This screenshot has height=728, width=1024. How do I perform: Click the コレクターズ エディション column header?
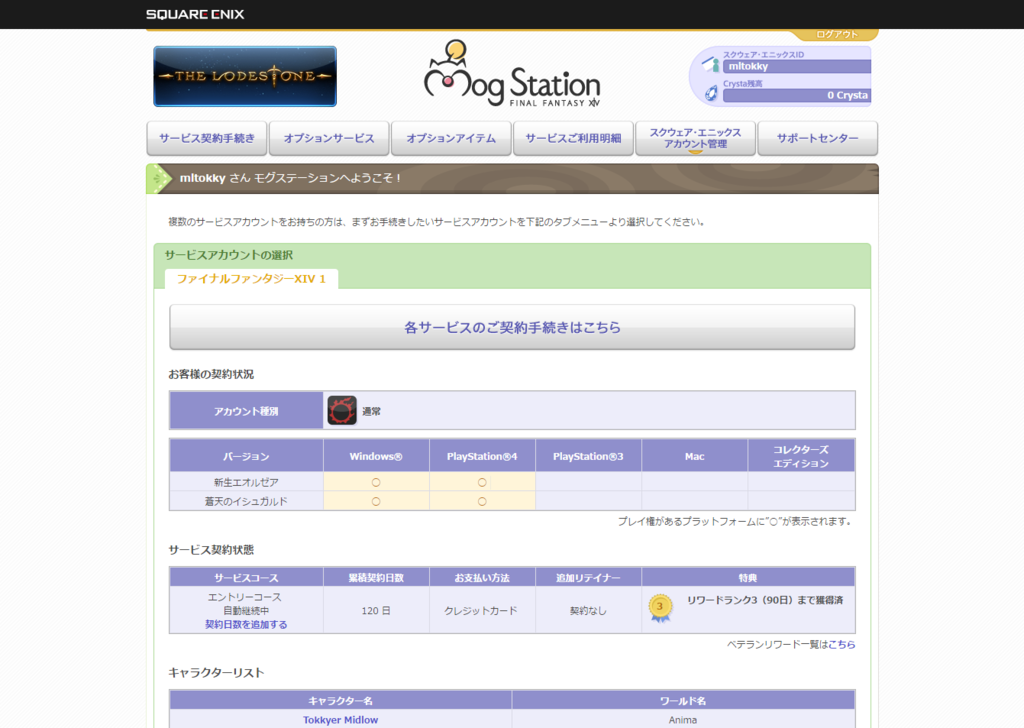click(x=801, y=456)
